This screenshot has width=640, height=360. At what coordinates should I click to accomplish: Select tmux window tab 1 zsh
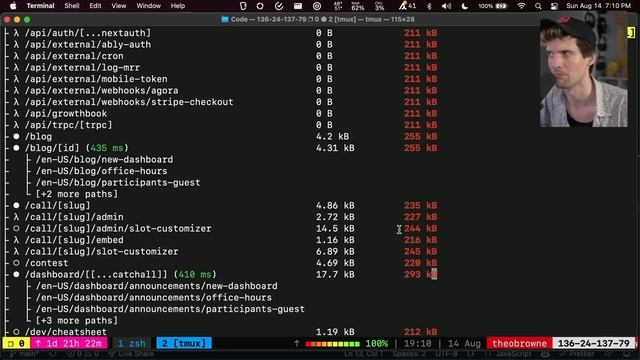tap(131, 343)
